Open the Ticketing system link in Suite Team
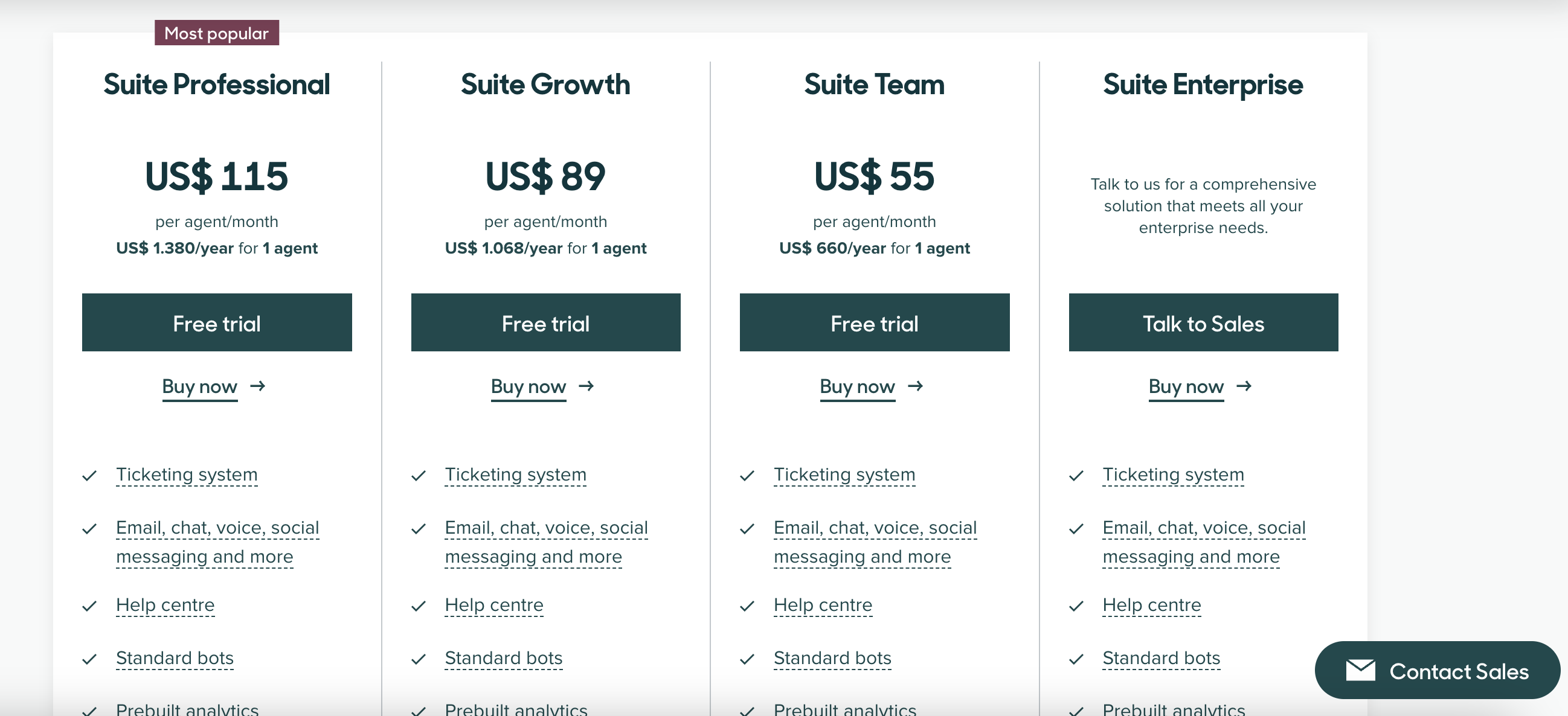This screenshot has height=716, width=1568. pyautogui.click(x=844, y=475)
